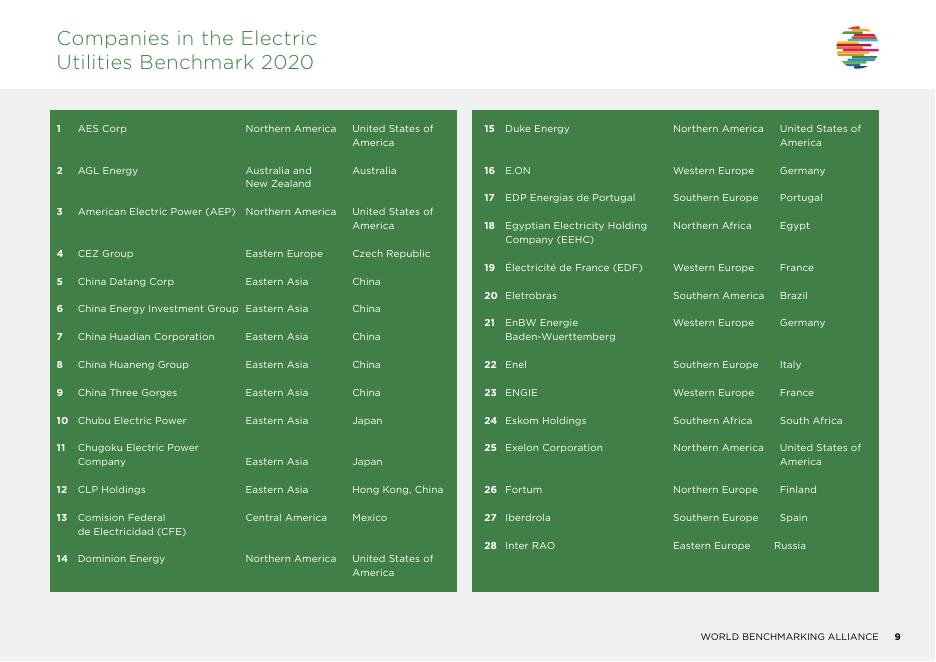The height and width of the screenshot is (662, 936).
Task: Select the "E.ON" company name
Action: tap(518, 171)
